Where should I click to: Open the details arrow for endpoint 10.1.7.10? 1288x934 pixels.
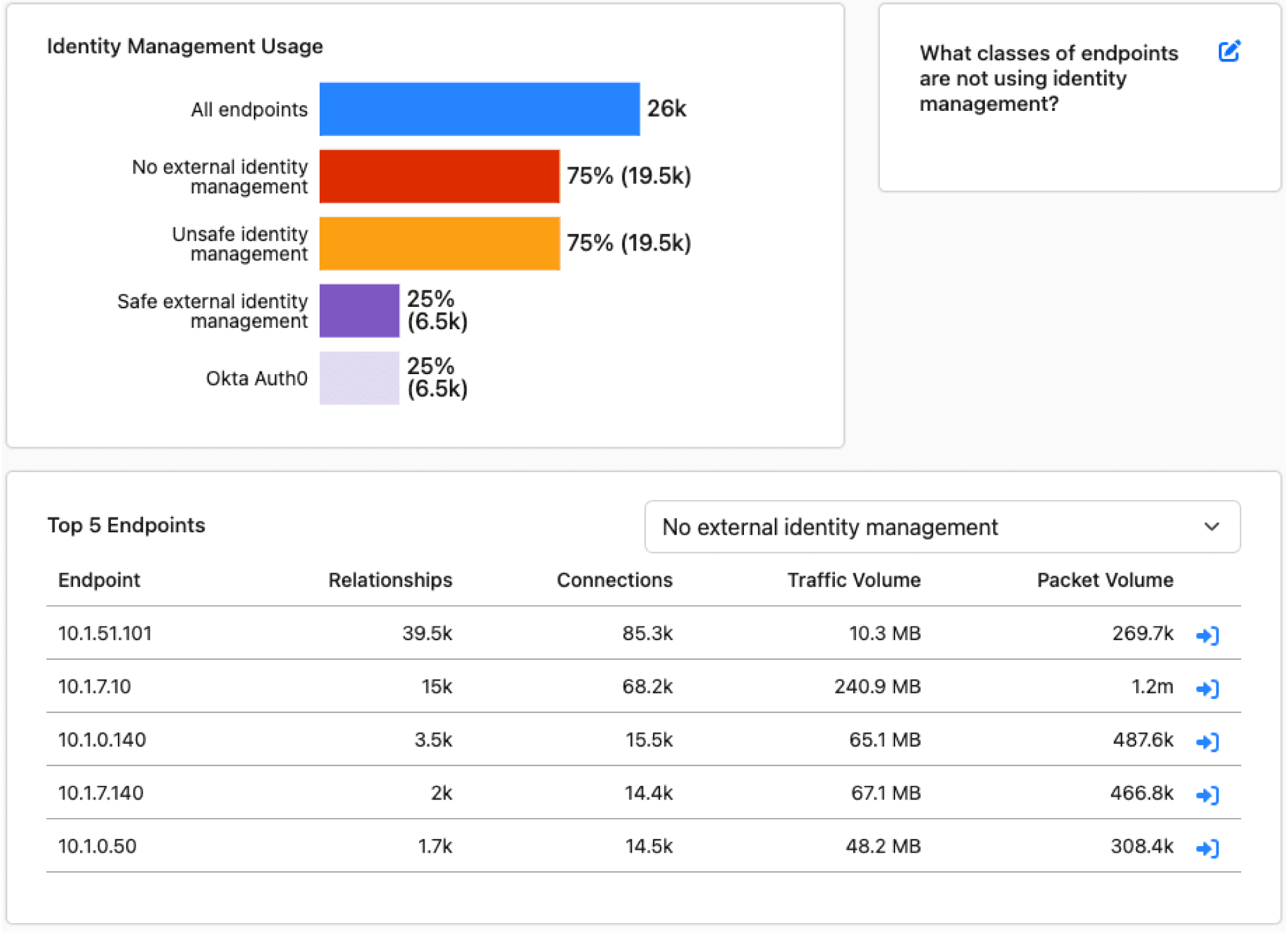[x=1207, y=688]
